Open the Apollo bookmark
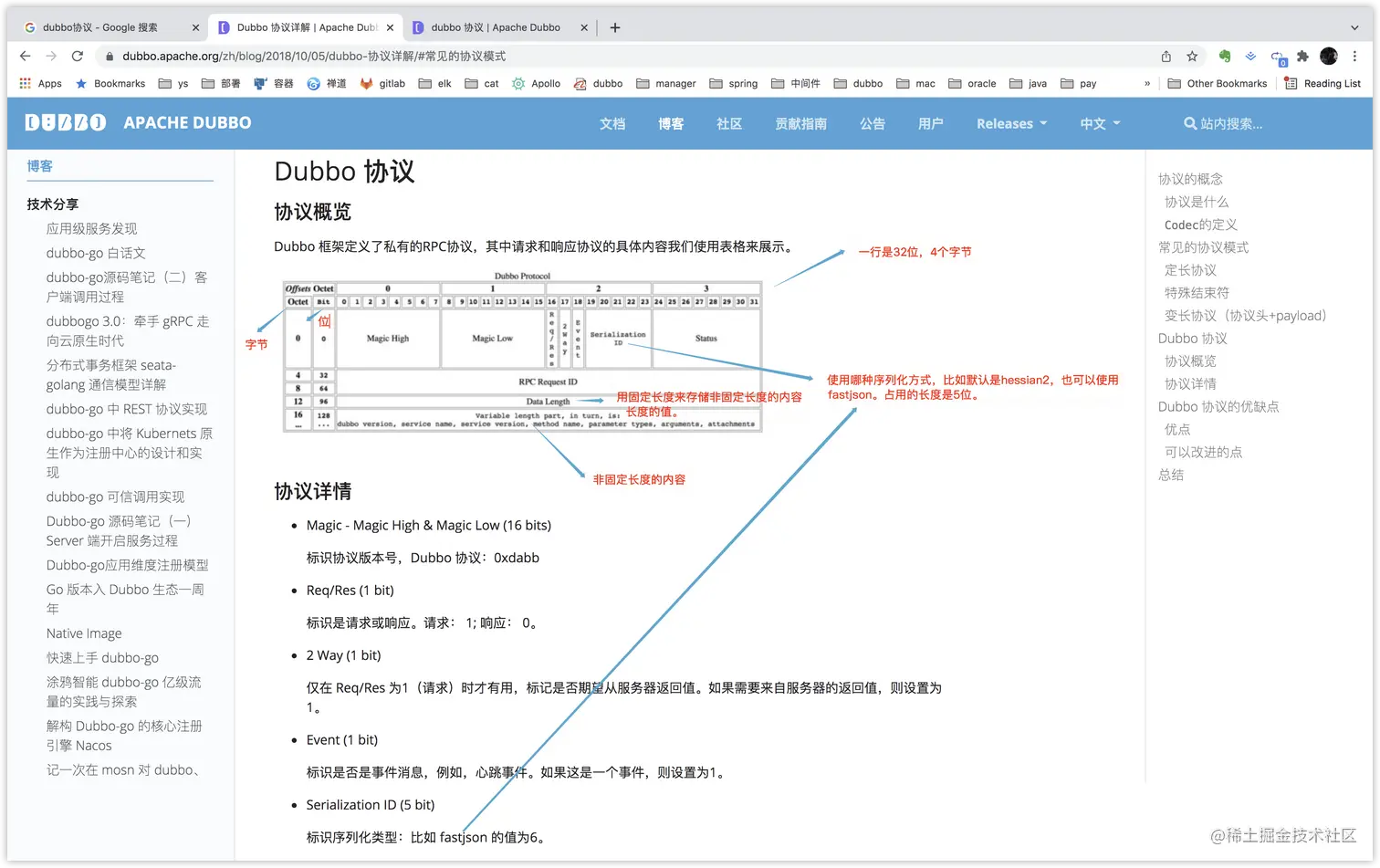This screenshot has width=1380, height=868. point(536,83)
